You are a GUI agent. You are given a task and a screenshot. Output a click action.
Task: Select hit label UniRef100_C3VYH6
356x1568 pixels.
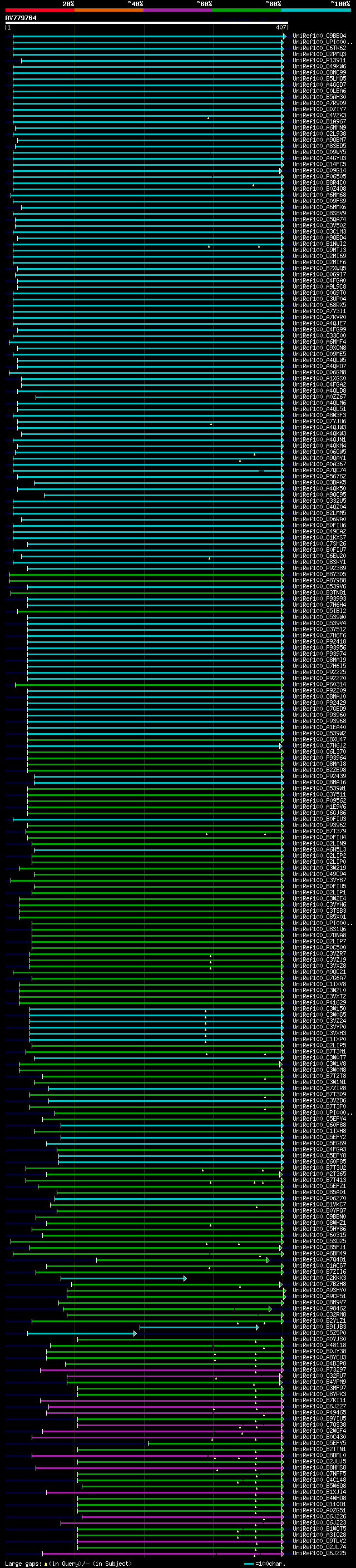[319, 904]
